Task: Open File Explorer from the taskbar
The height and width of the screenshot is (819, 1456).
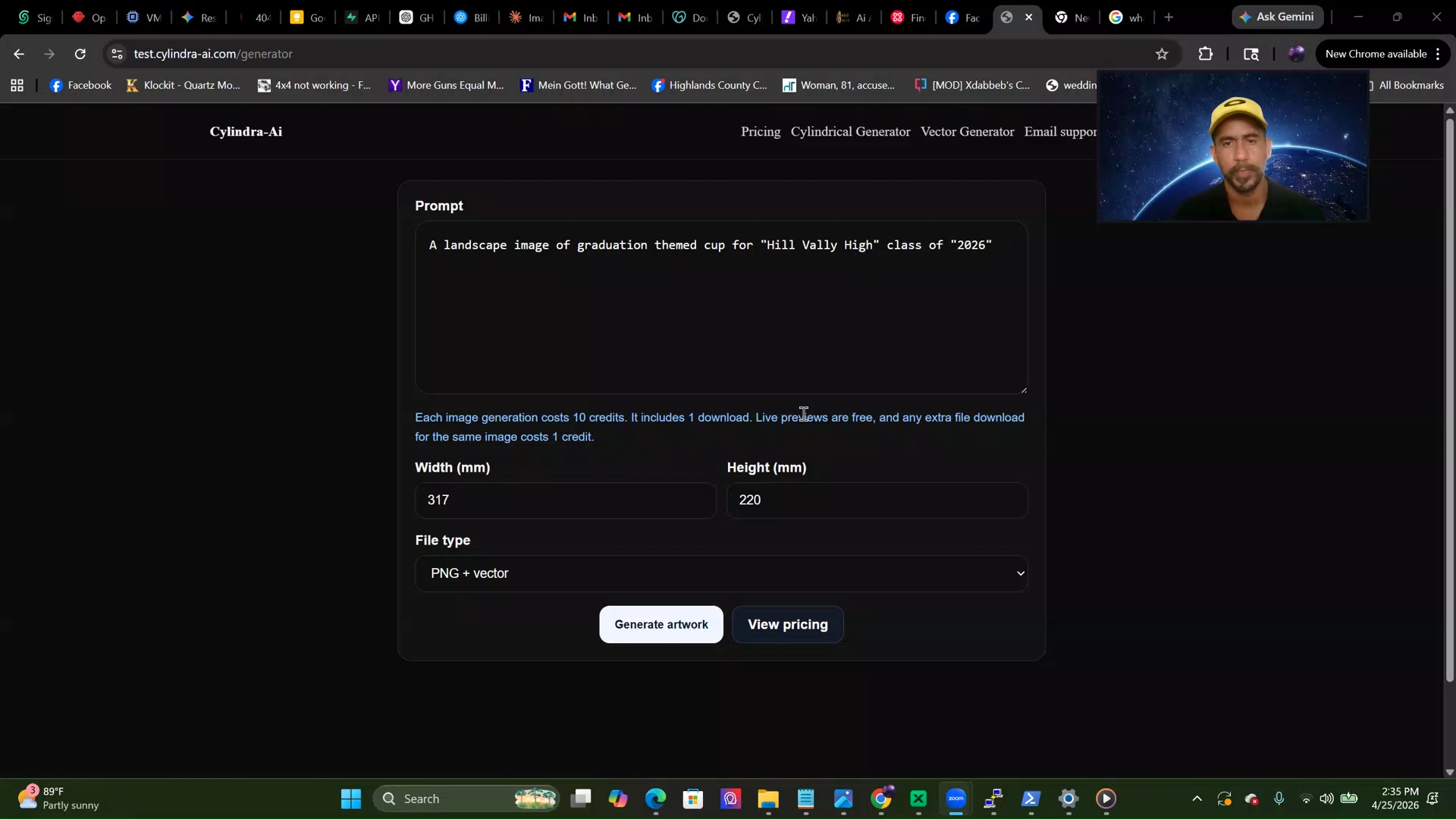Action: 768,799
